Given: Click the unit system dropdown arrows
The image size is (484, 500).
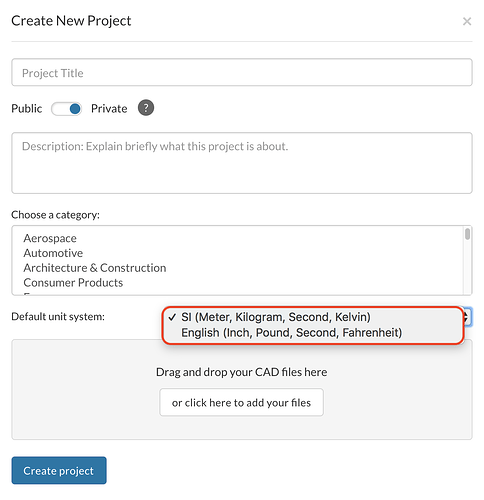Looking at the screenshot, I should coord(467,317).
